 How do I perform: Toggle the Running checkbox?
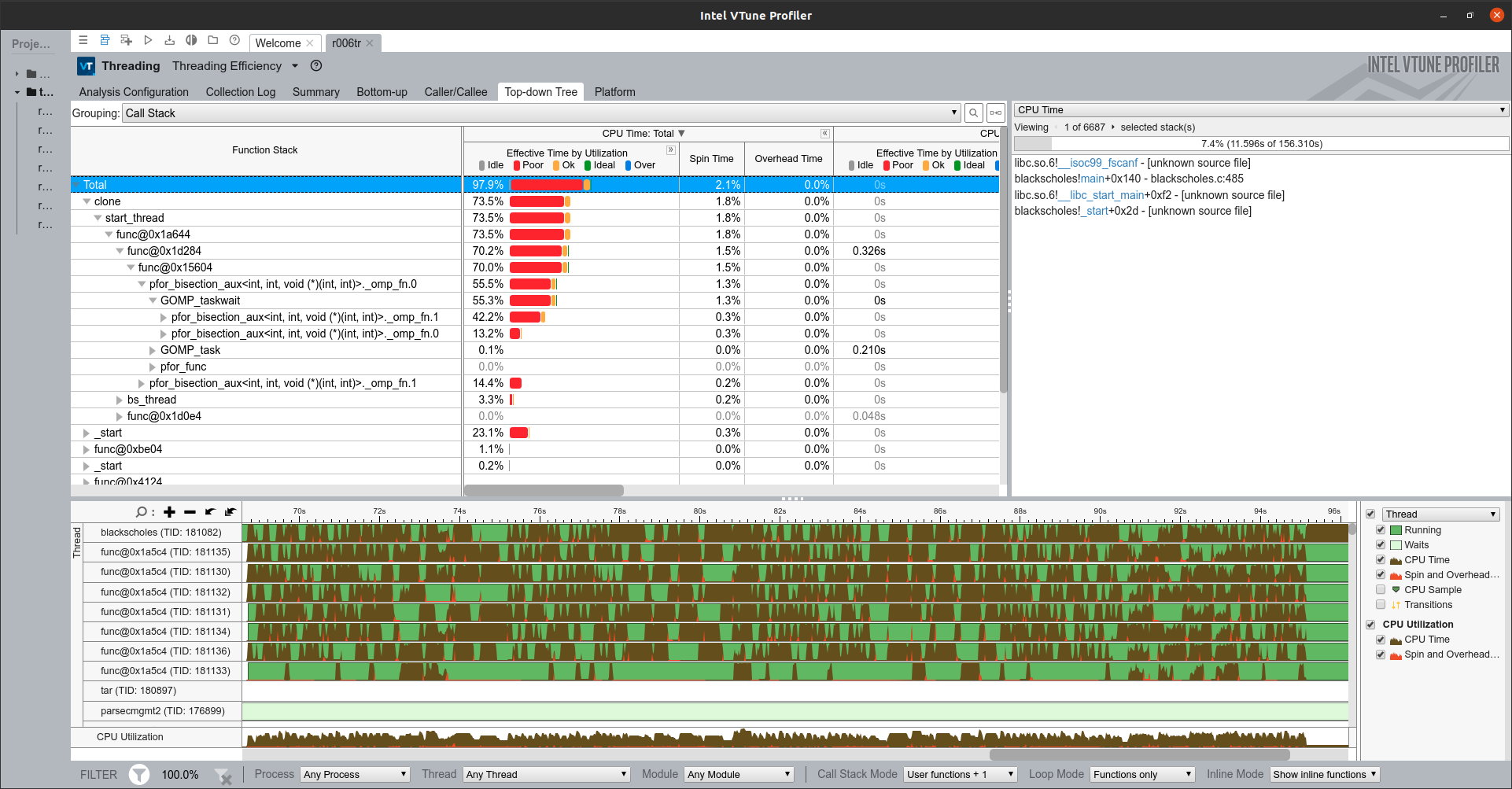tap(1381, 530)
